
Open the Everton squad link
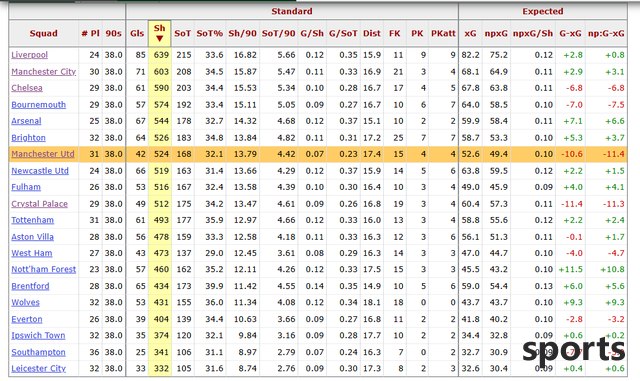click(27, 320)
